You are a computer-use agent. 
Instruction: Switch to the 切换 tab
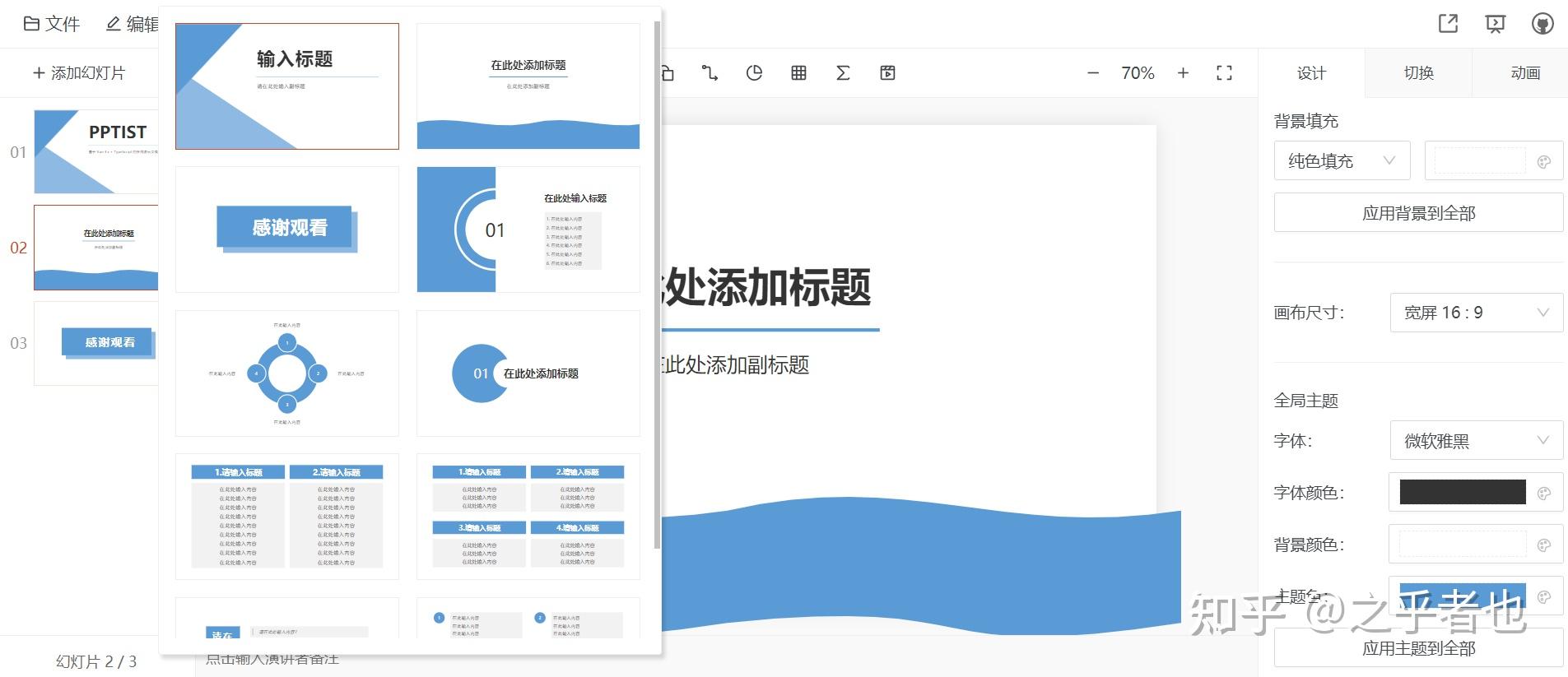(x=1418, y=73)
